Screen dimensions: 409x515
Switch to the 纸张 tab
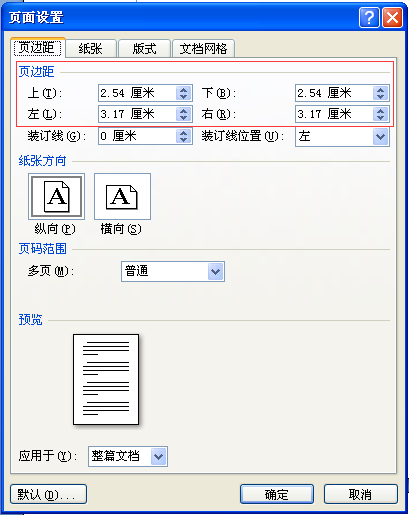pyautogui.click(x=91, y=49)
